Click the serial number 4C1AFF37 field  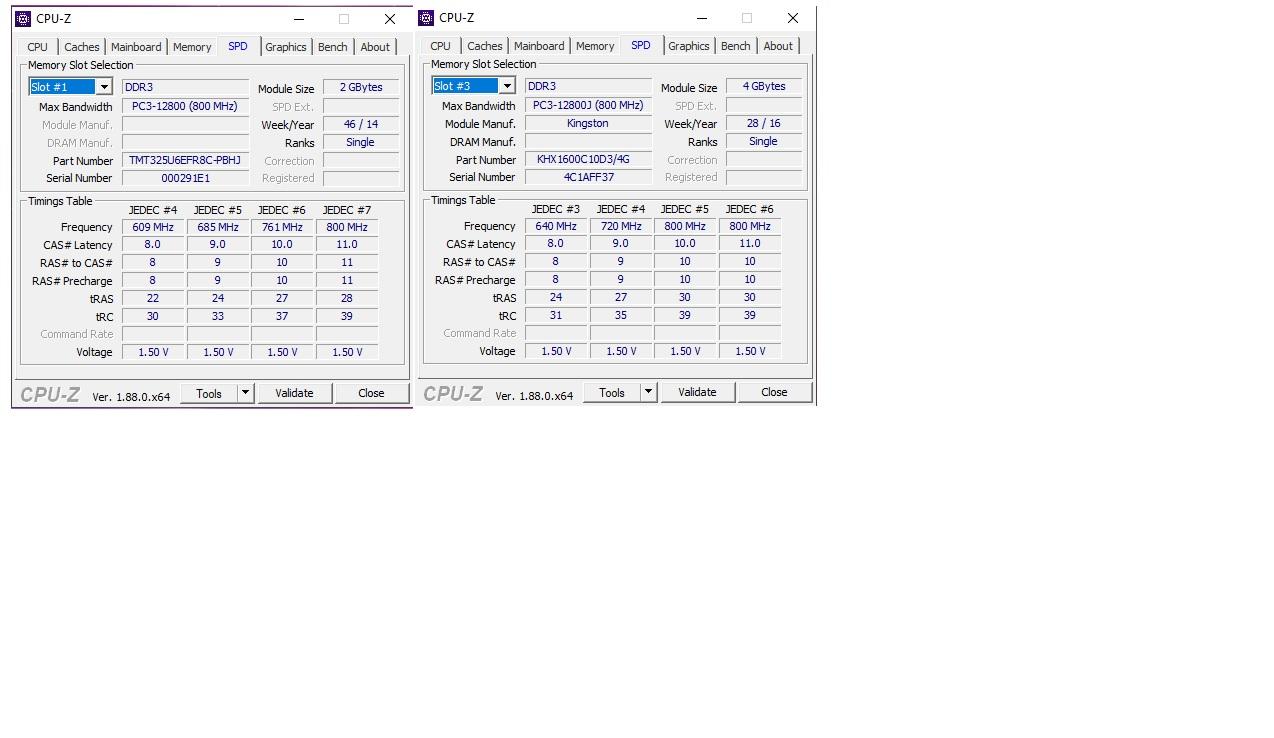pos(588,177)
